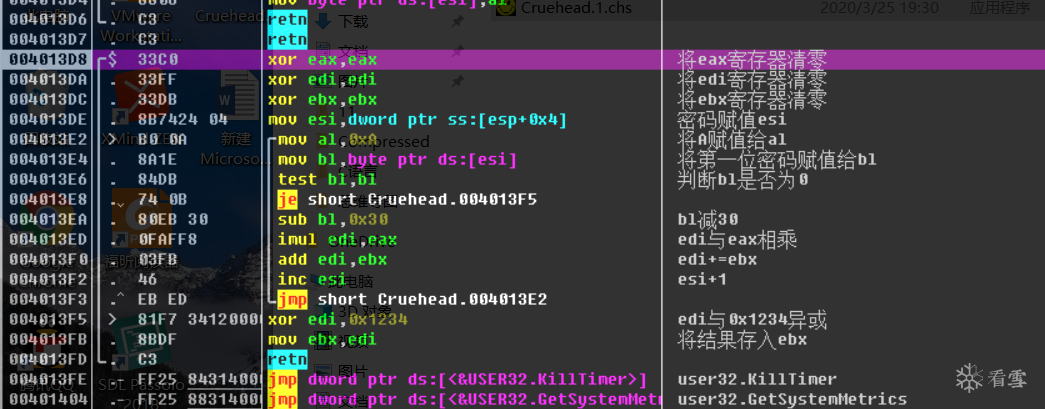The image size is (1045, 409).
Task: Select address 004013E8 row
Action: 49,199
